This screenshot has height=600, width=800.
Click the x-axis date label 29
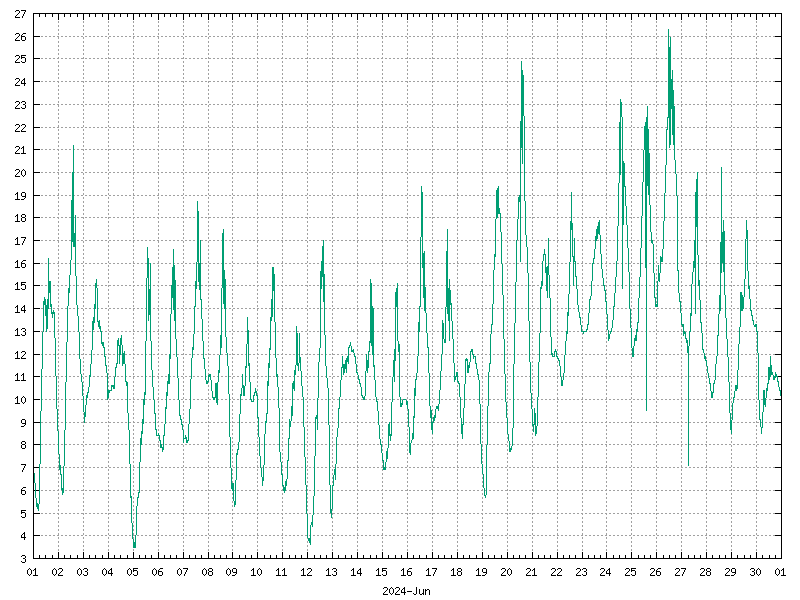pyautogui.click(x=731, y=572)
